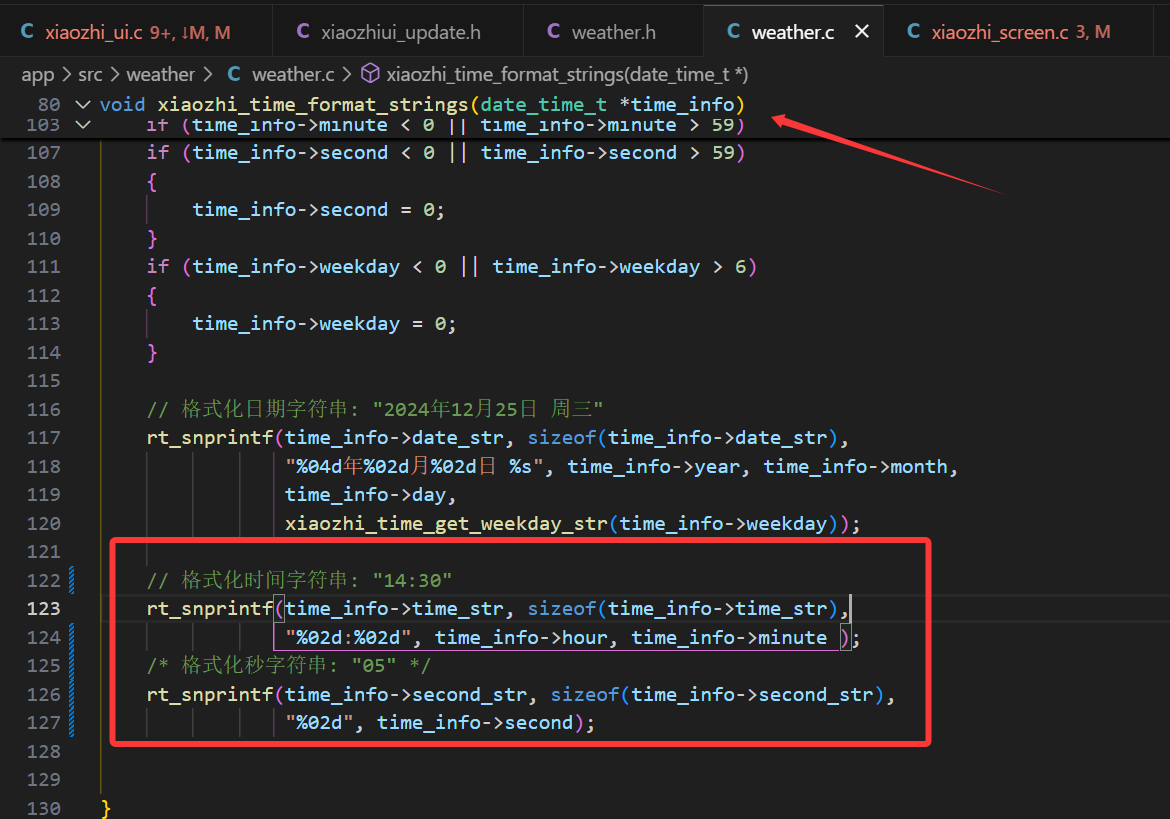Click sizeof keyword on line 117
The width and height of the screenshot is (1170, 819).
click(561, 438)
